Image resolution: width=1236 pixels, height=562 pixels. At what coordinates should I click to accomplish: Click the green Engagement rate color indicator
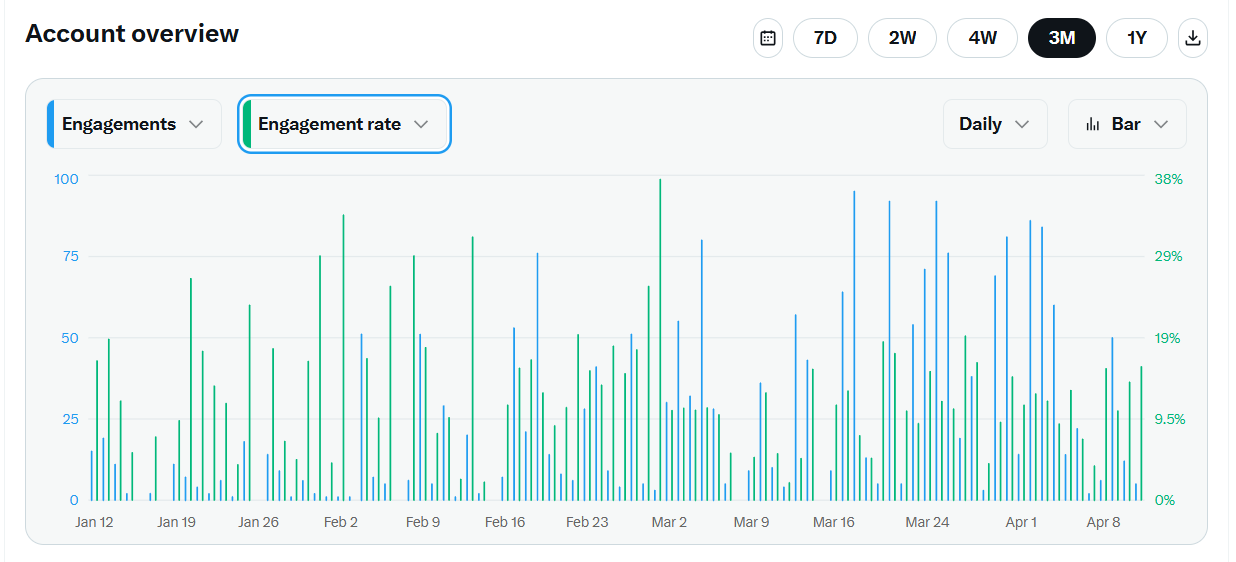tap(247, 124)
